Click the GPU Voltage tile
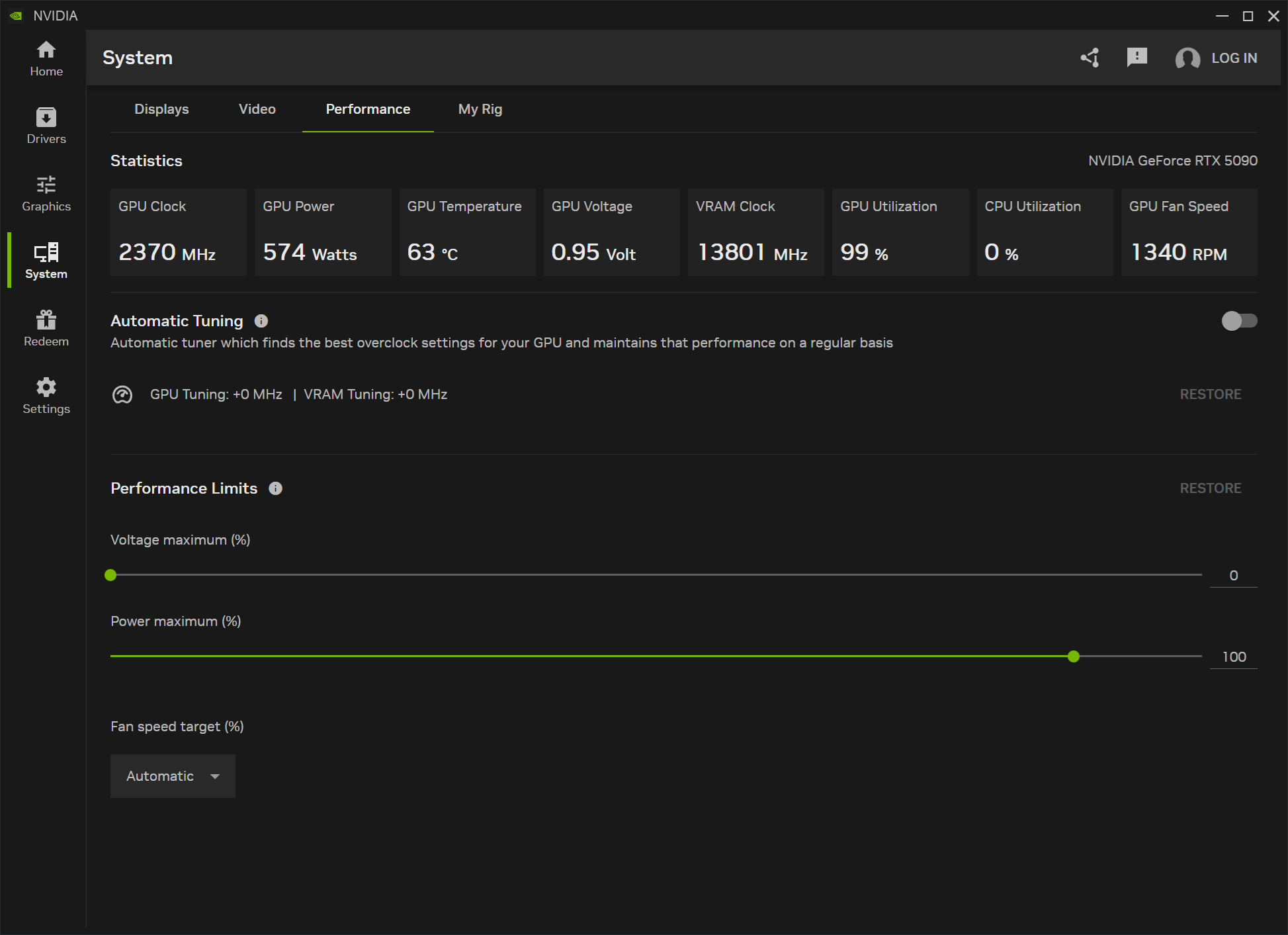 point(612,232)
